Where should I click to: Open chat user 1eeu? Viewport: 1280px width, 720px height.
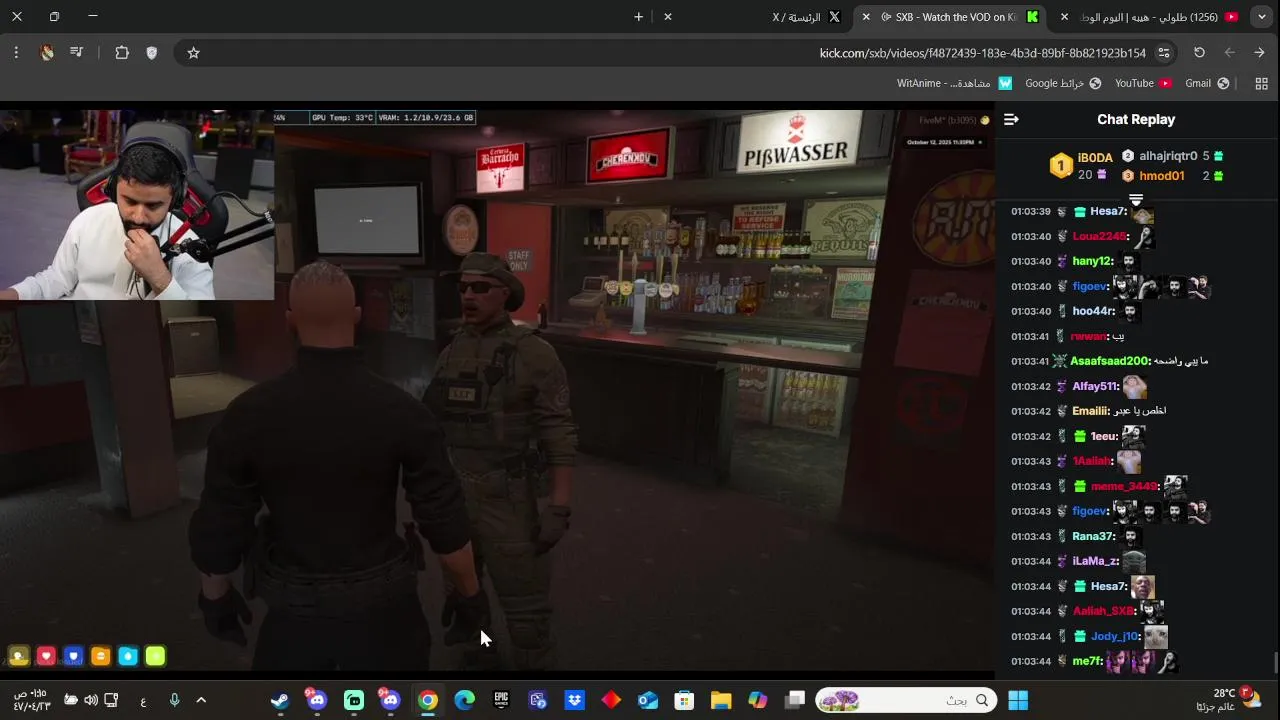[1104, 437]
